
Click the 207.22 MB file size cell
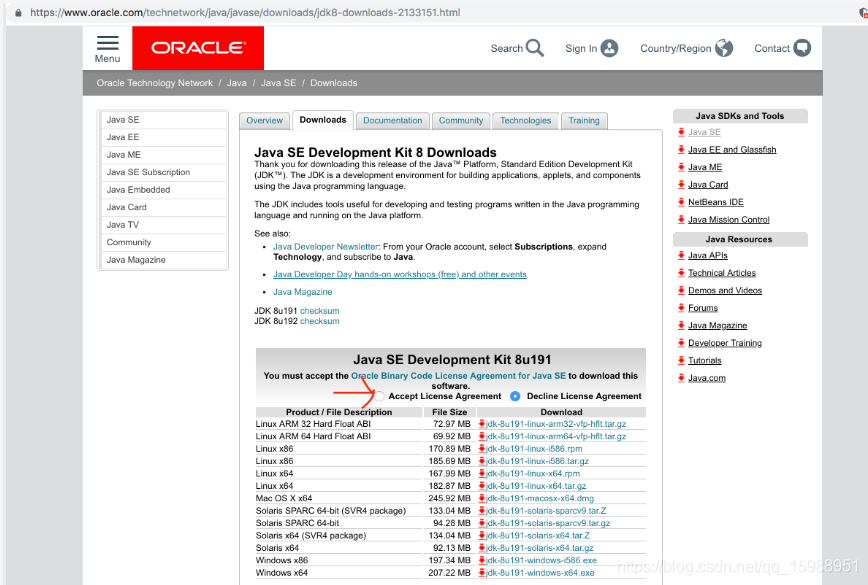tap(450, 573)
